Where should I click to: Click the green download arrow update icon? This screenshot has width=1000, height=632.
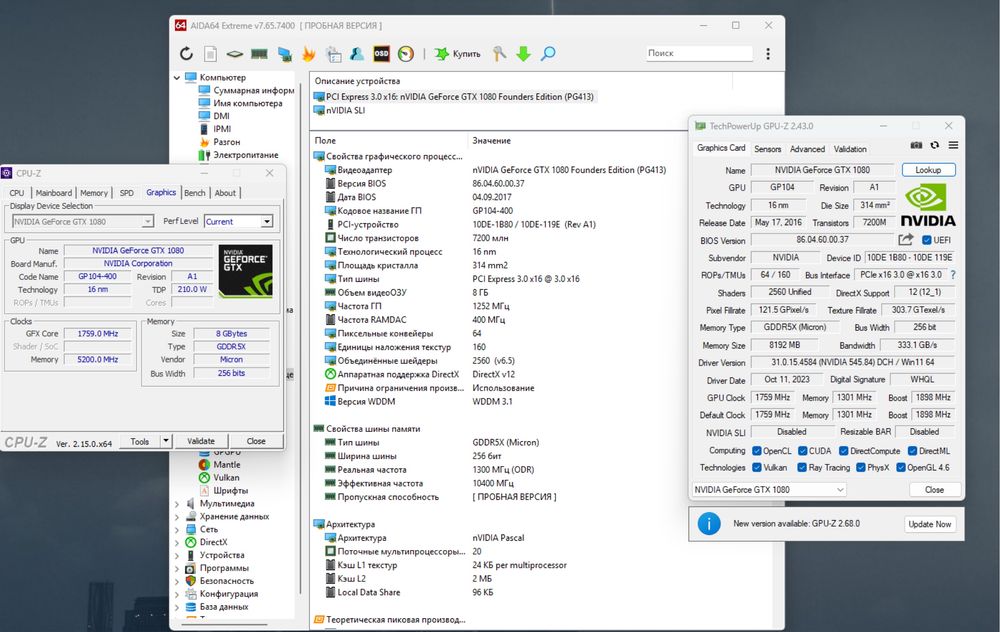click(523, 54)
